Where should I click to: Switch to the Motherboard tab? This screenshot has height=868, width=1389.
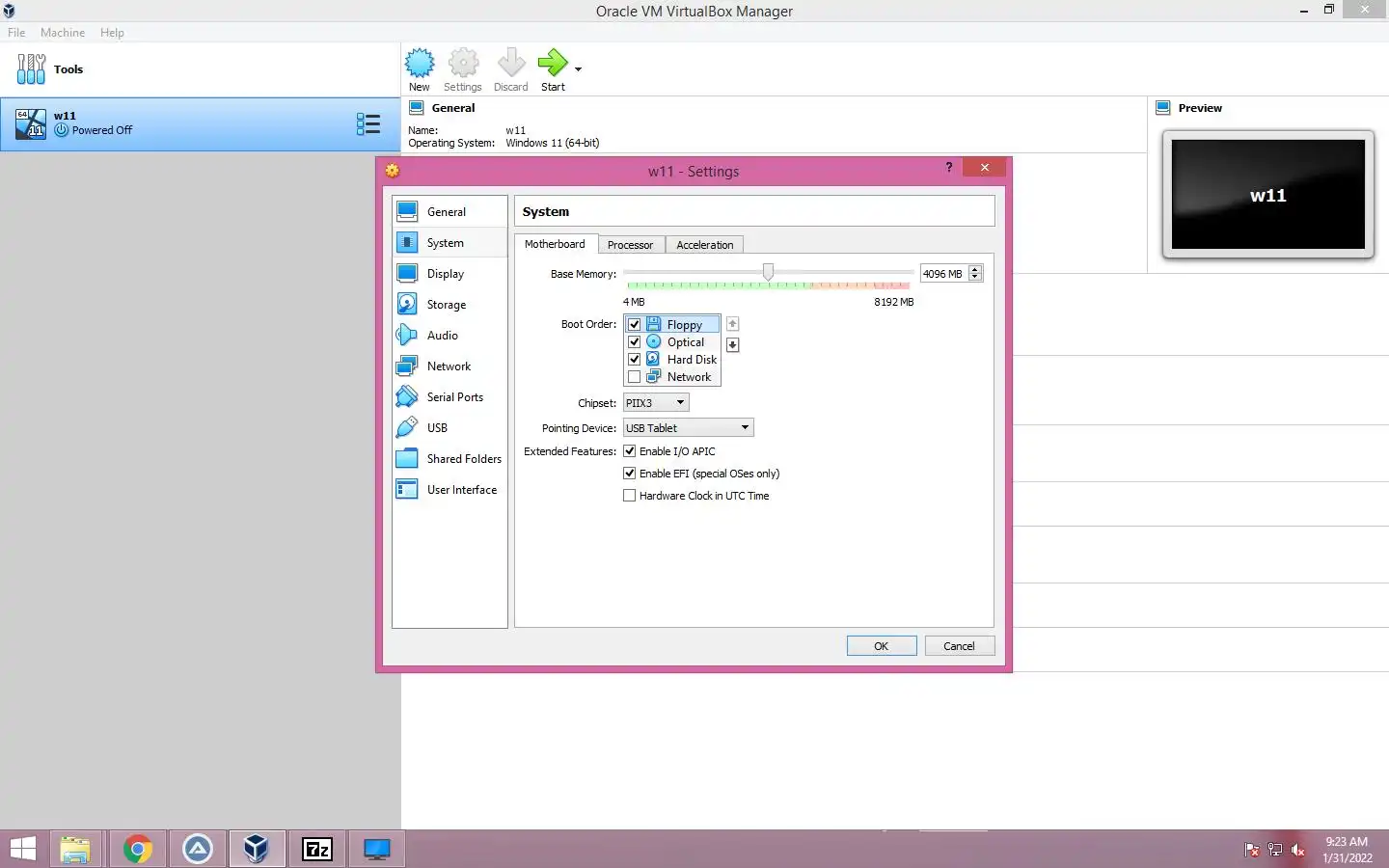[x=555, y=244]
